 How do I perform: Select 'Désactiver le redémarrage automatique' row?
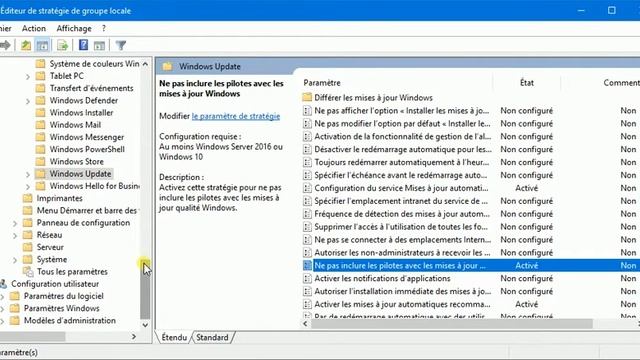click(471, 149)
